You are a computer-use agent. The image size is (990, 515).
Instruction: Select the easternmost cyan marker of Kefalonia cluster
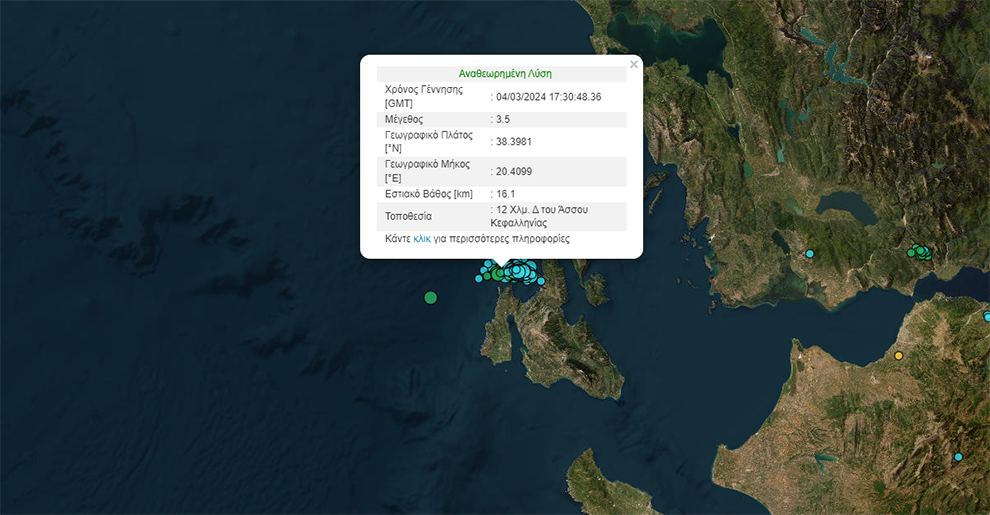(541, 281)
